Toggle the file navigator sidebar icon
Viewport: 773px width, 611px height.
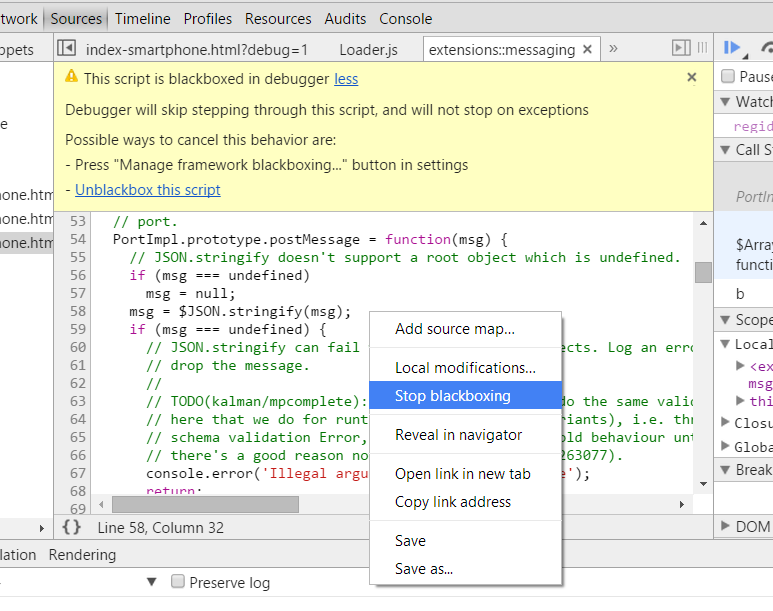pyautogui.click(x=66, y=49)
